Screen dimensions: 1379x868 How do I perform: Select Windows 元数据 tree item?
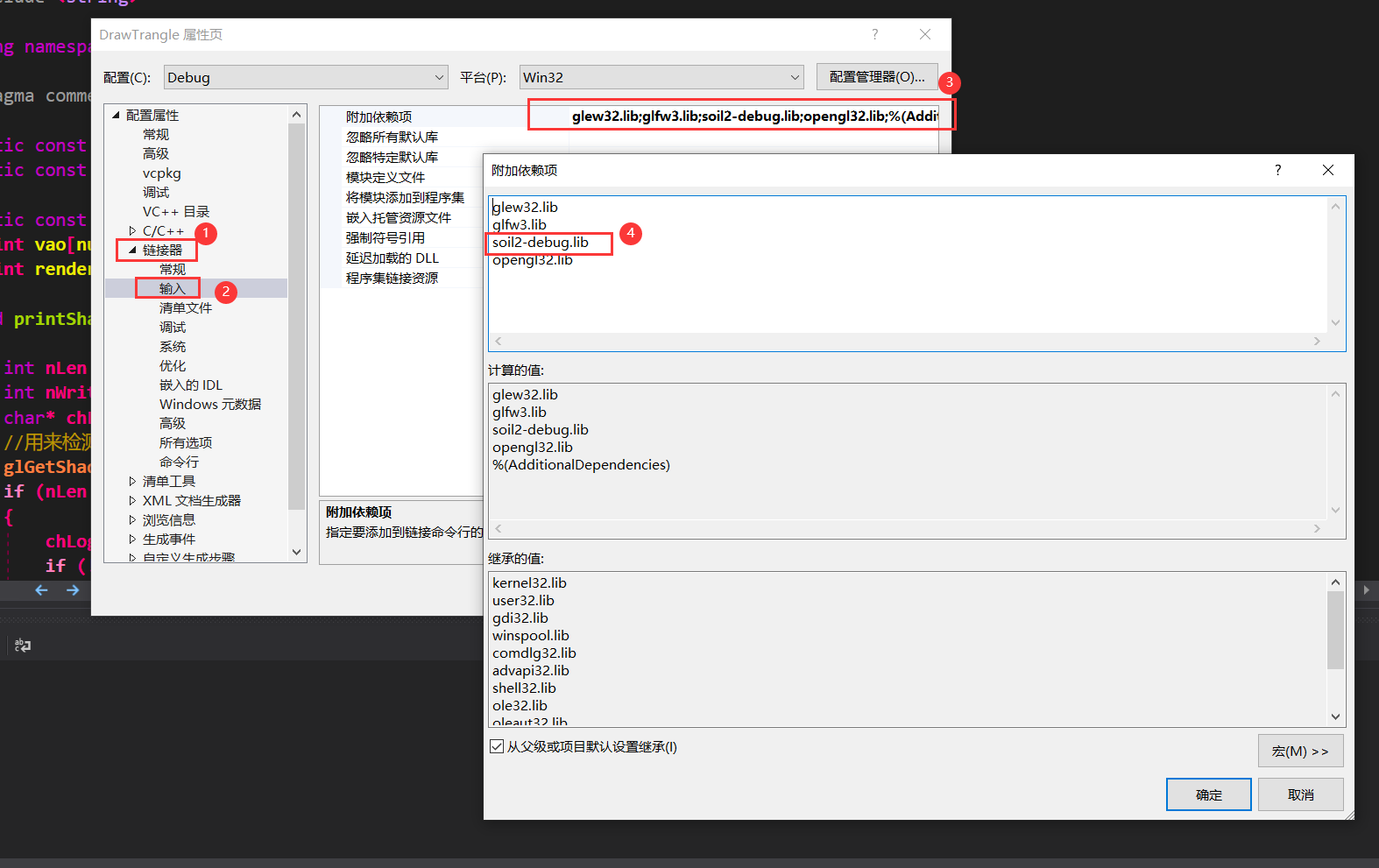[210, 404]
